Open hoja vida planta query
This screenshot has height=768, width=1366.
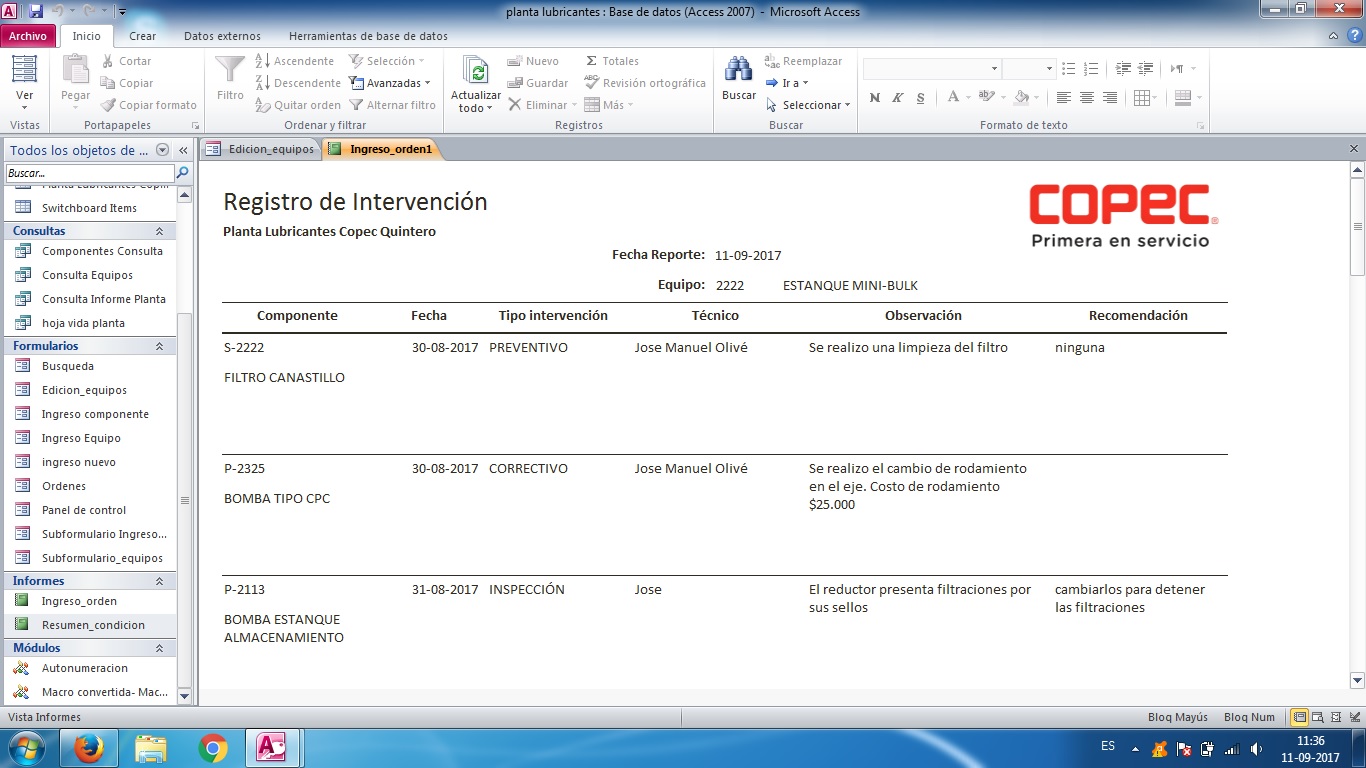pos(89,323)
